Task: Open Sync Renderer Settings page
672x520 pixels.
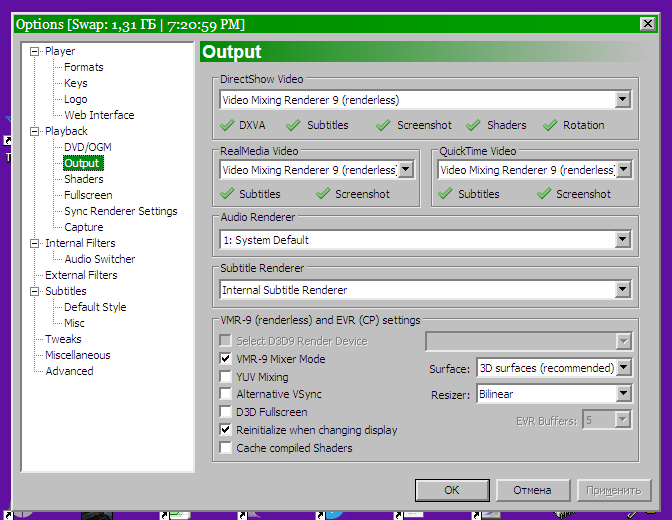Action: click(121, 211)
